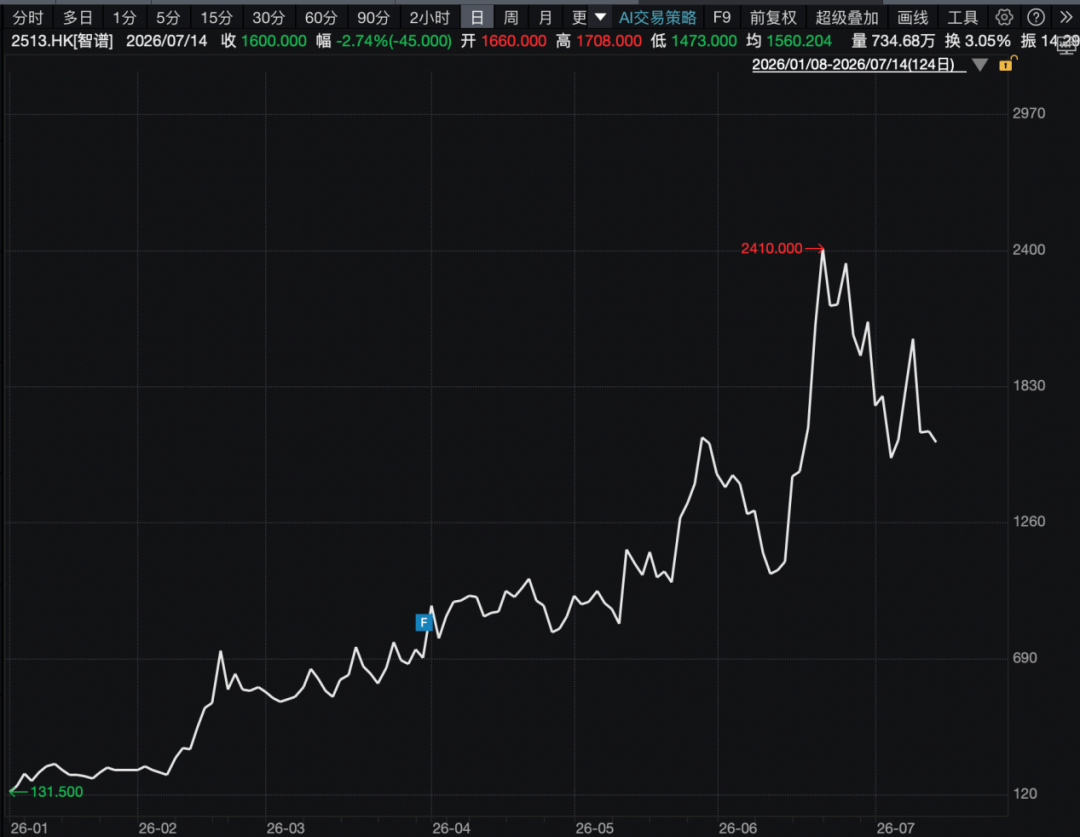
Task: Expand the date range dropdown triangle
Action: pos(980,65)
